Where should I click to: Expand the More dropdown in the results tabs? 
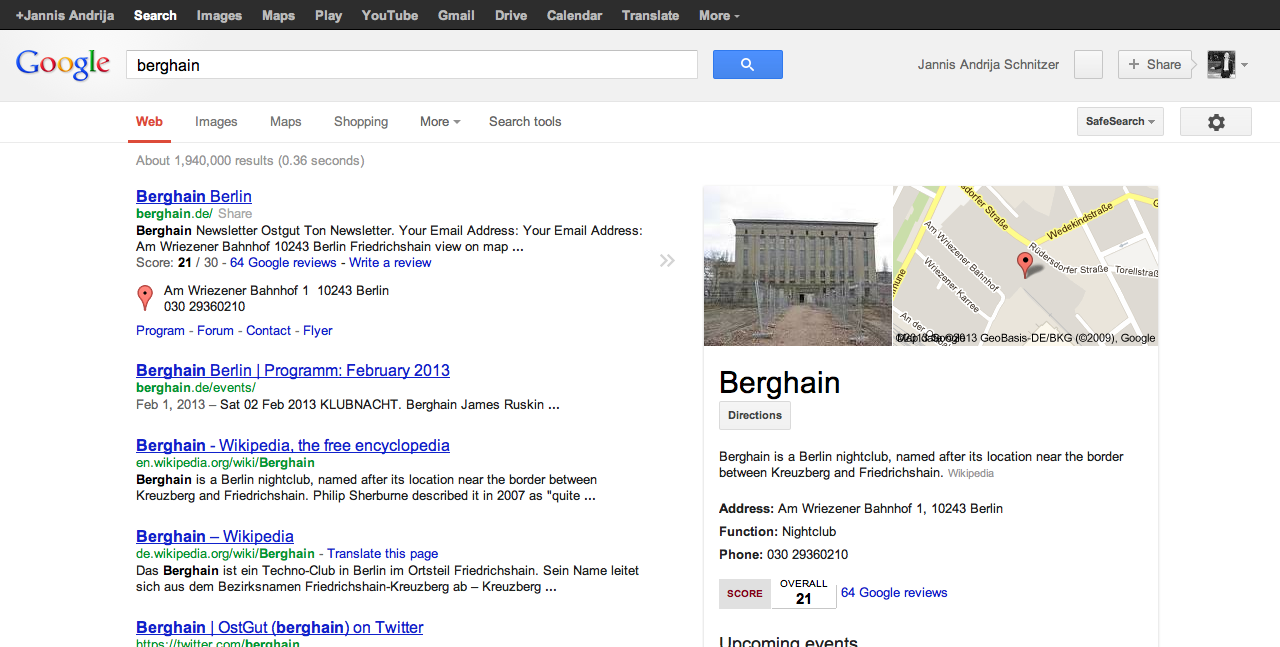[440, 122]
